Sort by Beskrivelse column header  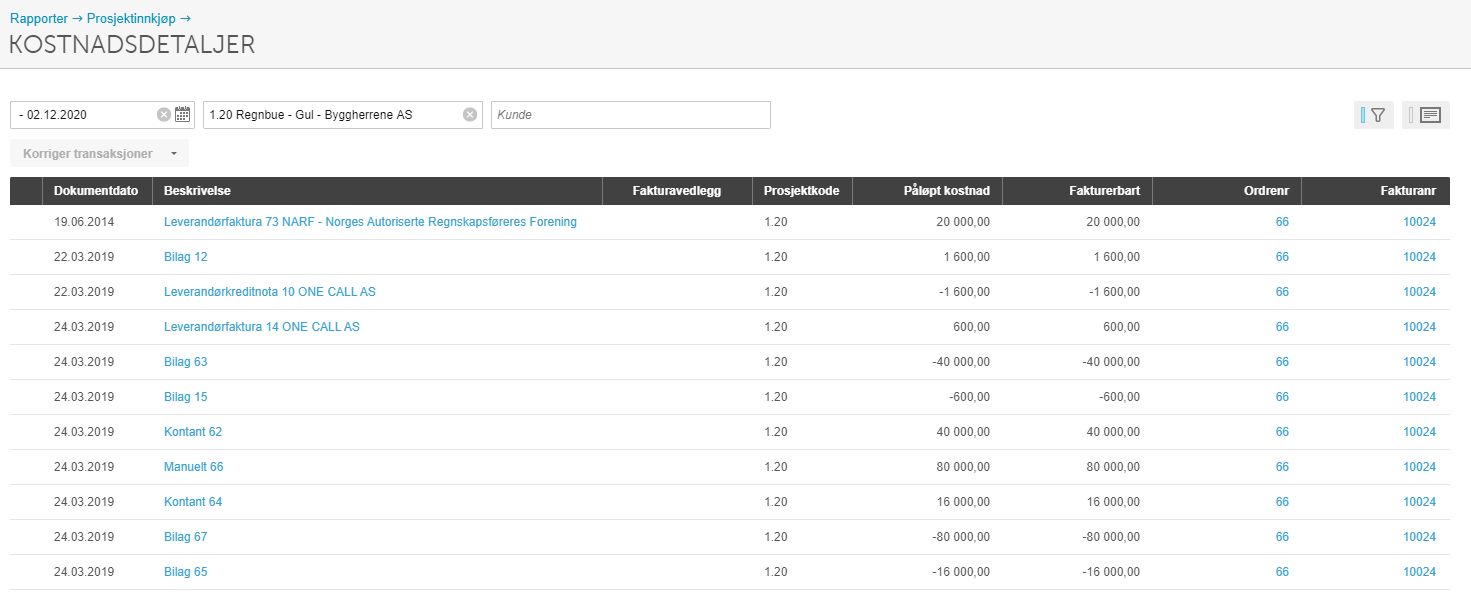click(x=377, y=191)
